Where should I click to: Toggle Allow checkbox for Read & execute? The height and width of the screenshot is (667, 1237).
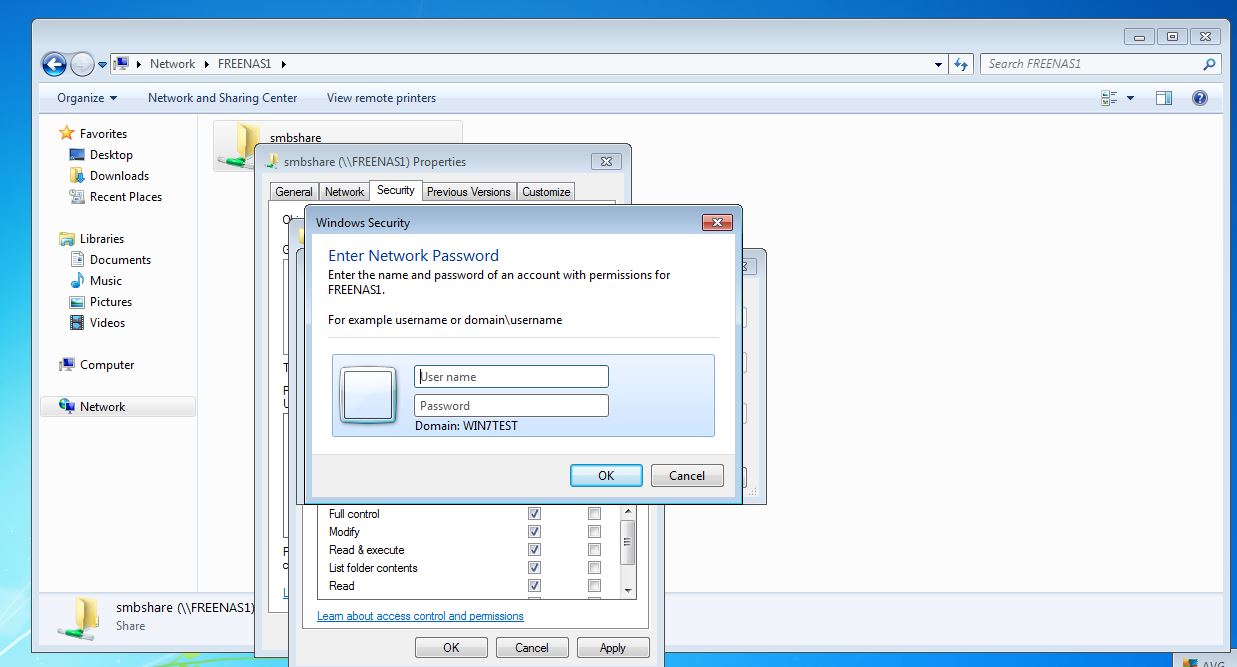(x=535, y=550)
